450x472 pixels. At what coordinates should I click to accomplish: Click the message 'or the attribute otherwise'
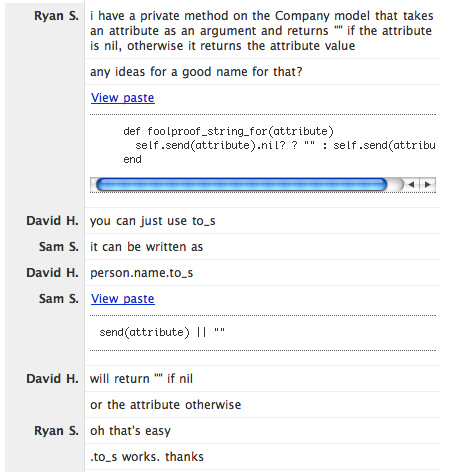coord(166,405)
